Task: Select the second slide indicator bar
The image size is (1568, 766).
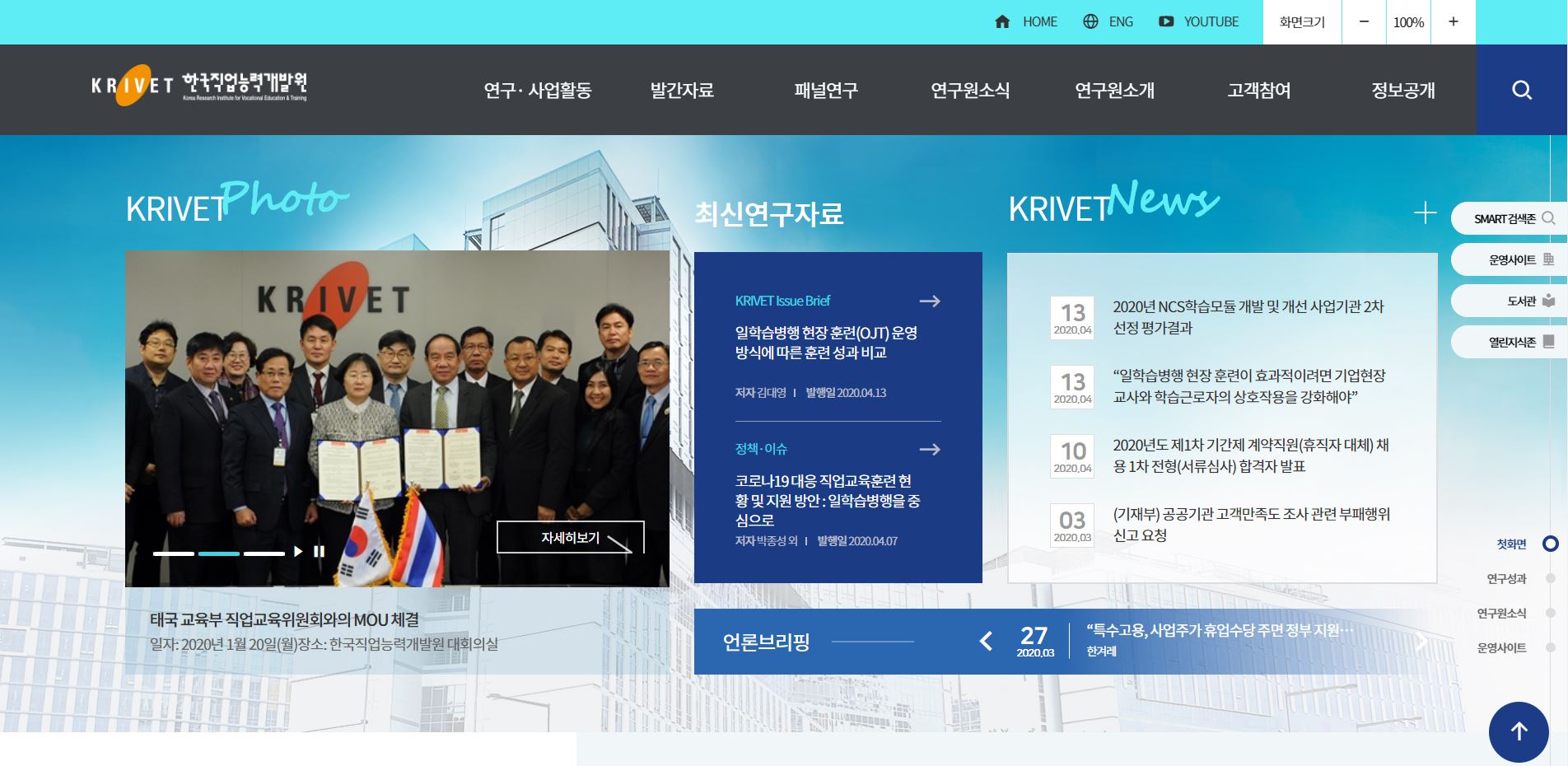Action: (x=219, y=553)
